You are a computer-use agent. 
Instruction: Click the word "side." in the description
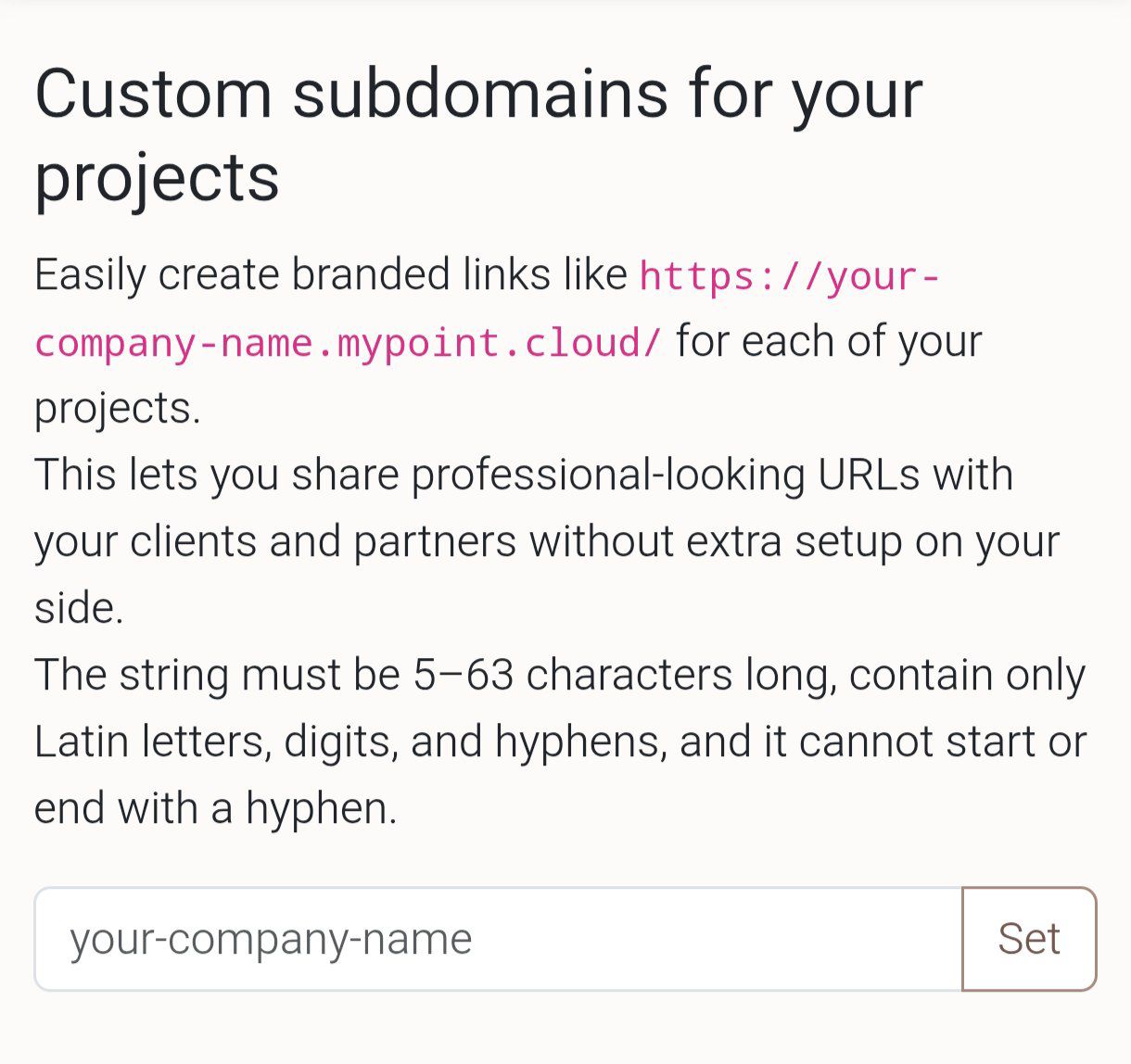coord(79,608)
